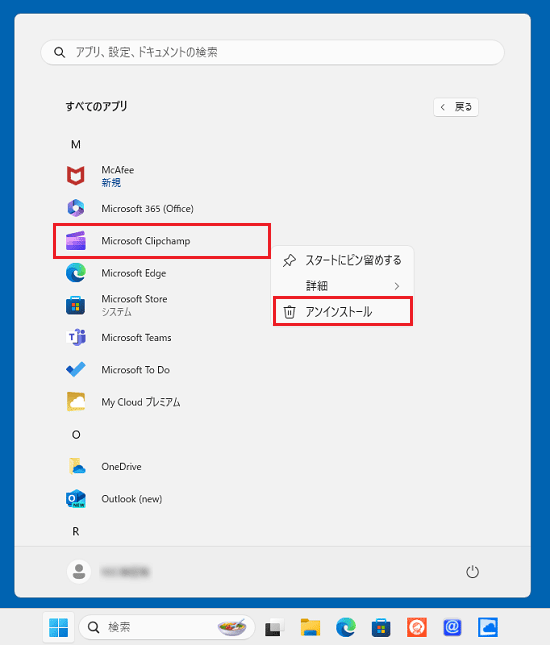
Task: Click the trash icon beside アンインストール
Action: point(289,312)
